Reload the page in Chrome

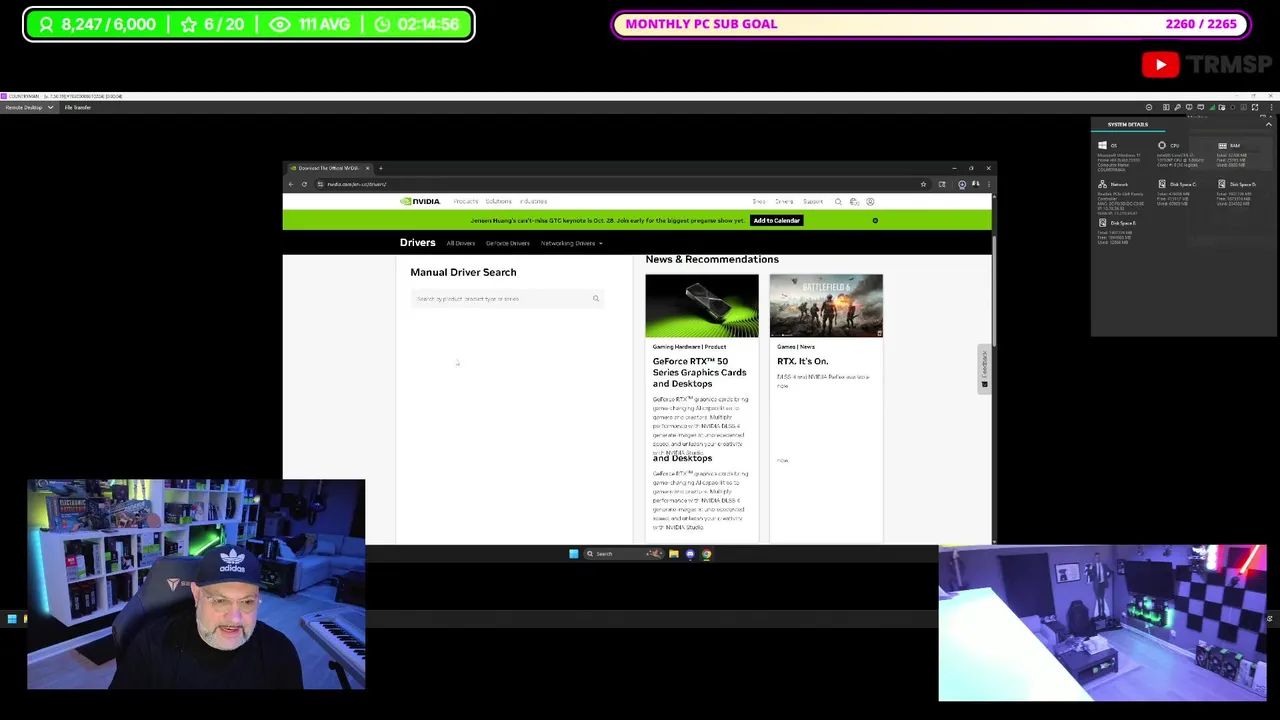[304, 184]
